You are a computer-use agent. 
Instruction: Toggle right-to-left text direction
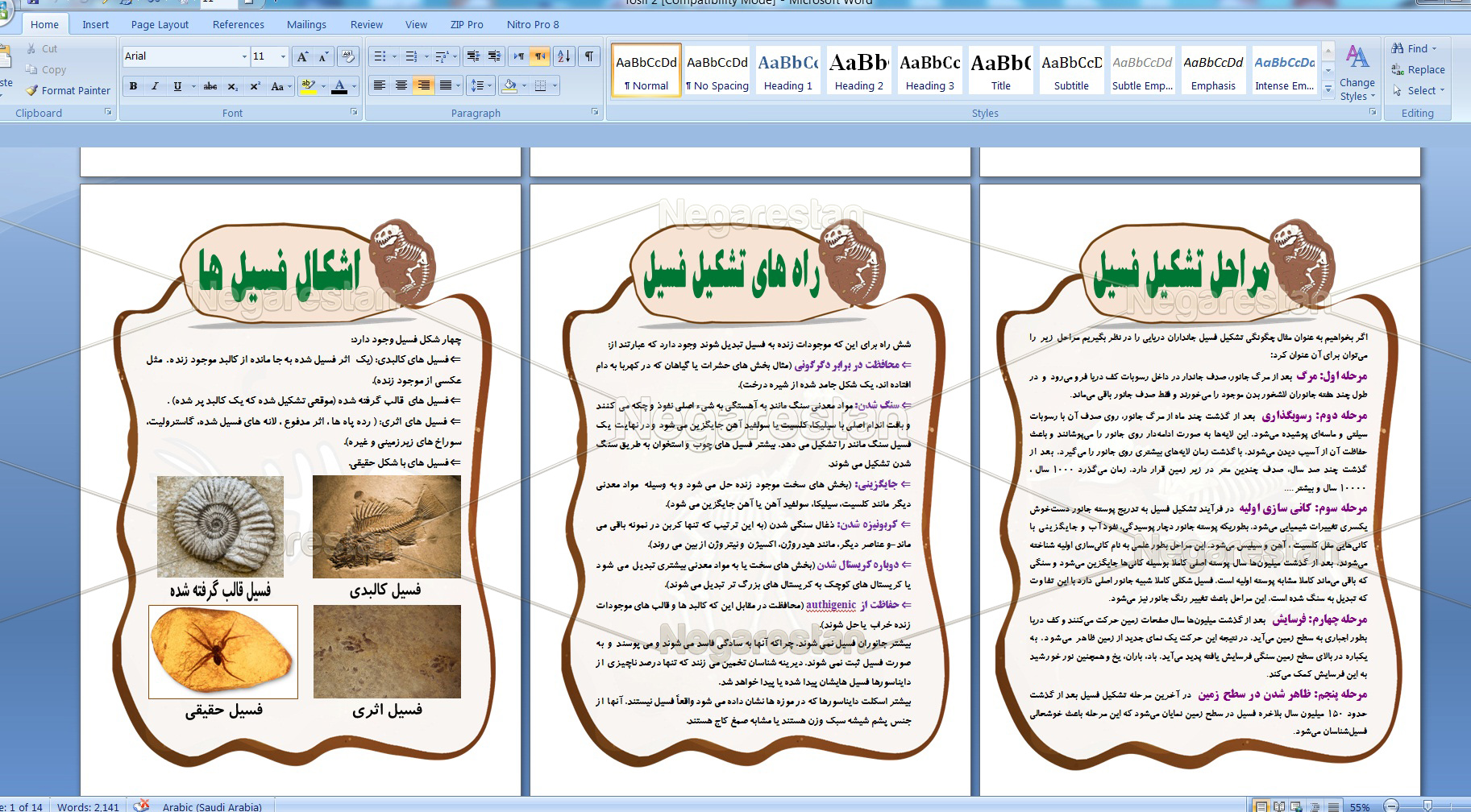click(x=540, y=56)
